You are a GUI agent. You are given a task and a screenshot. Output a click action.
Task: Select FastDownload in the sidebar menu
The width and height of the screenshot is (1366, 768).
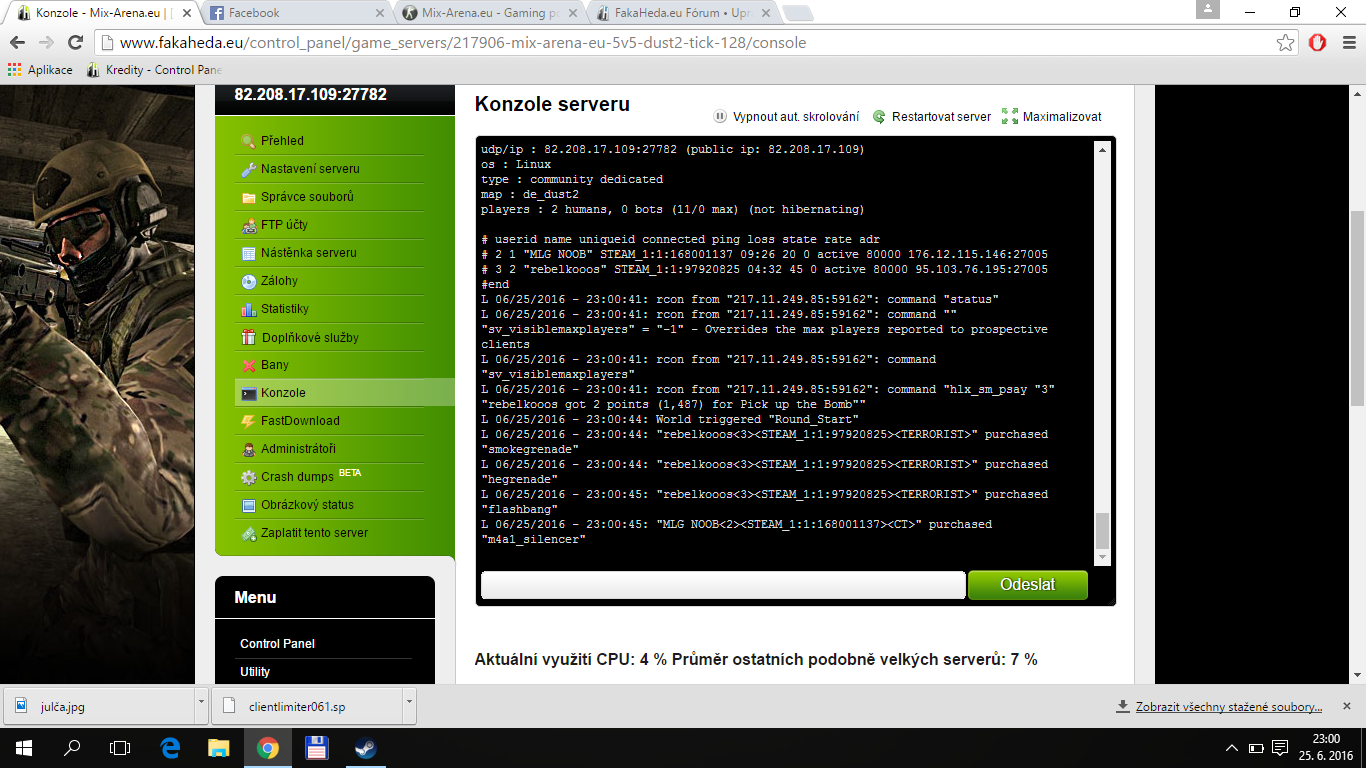click(300, 421)
